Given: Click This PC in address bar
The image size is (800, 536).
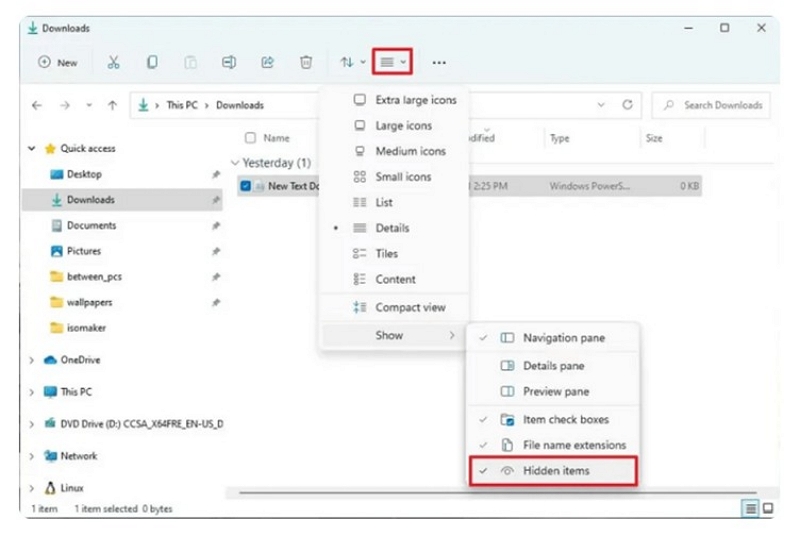Looking at the screenshot, I should coord(182,105).
